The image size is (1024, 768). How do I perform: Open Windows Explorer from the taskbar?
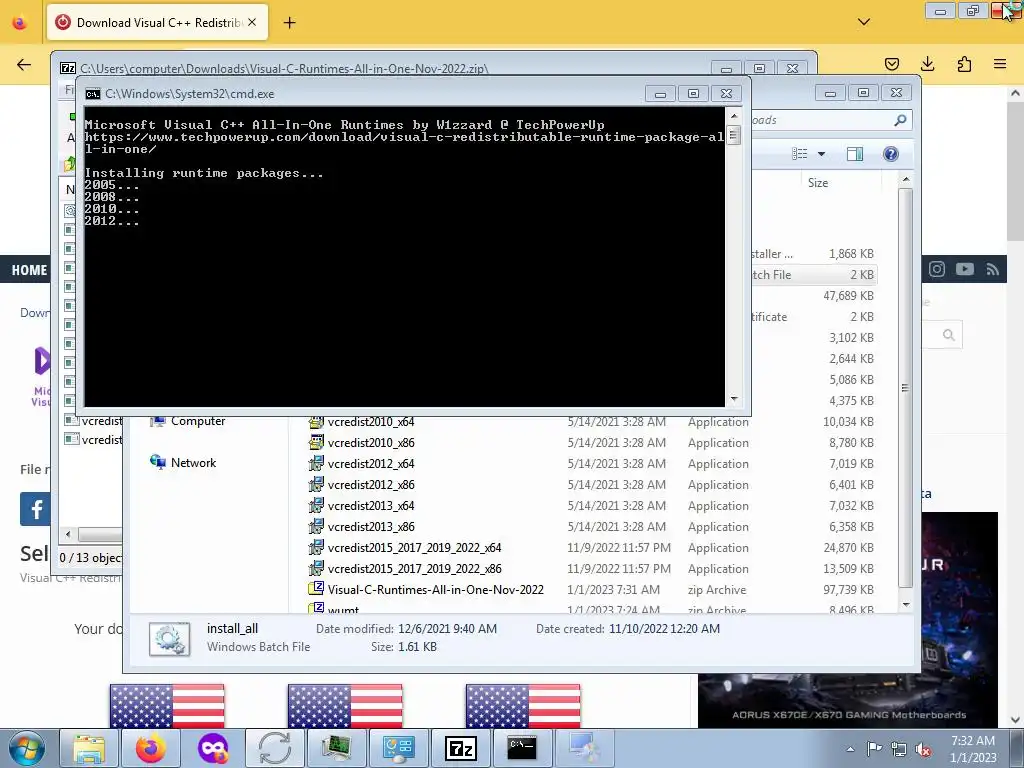point(89,748)
